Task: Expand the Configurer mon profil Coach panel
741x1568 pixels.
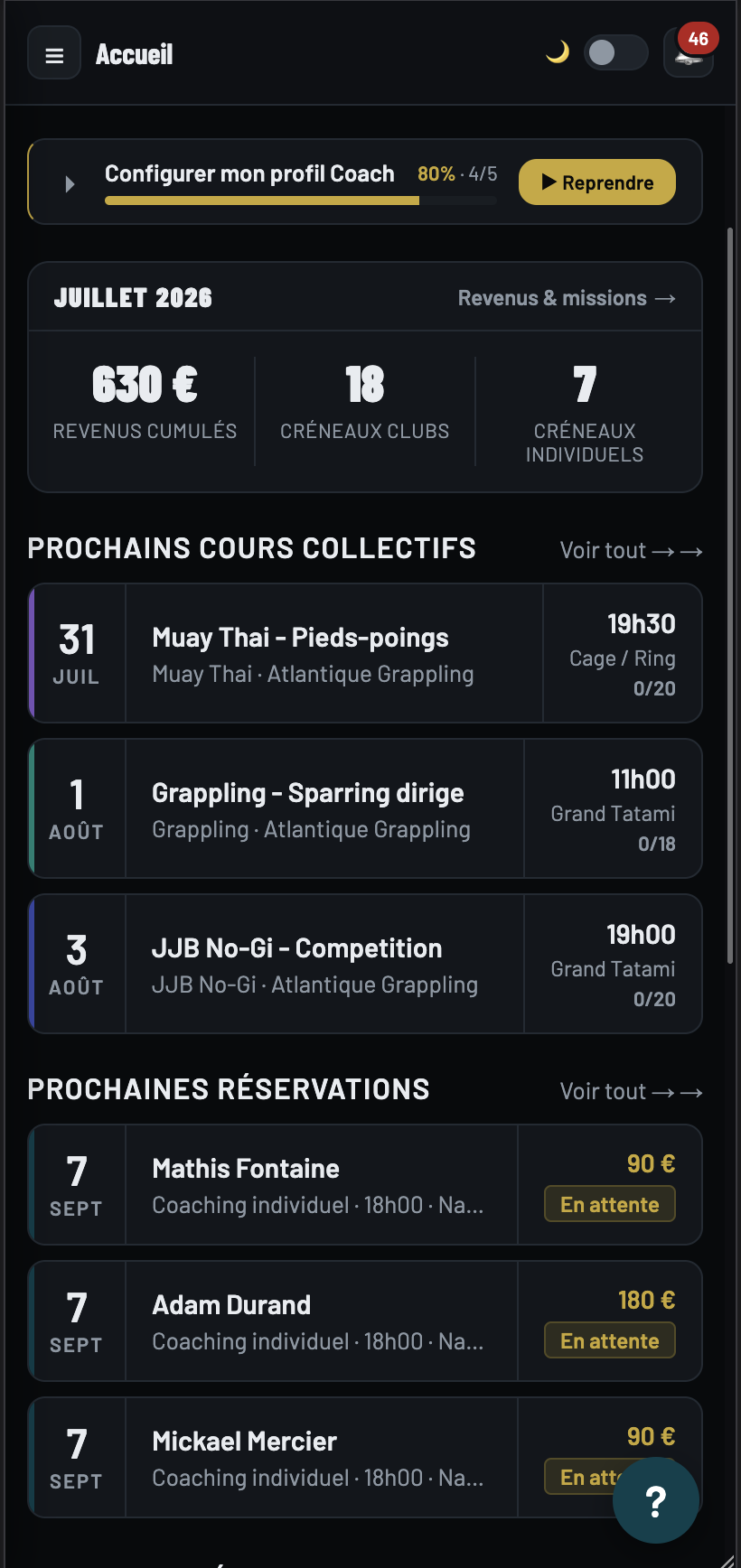Action: (x=70, y=184)
